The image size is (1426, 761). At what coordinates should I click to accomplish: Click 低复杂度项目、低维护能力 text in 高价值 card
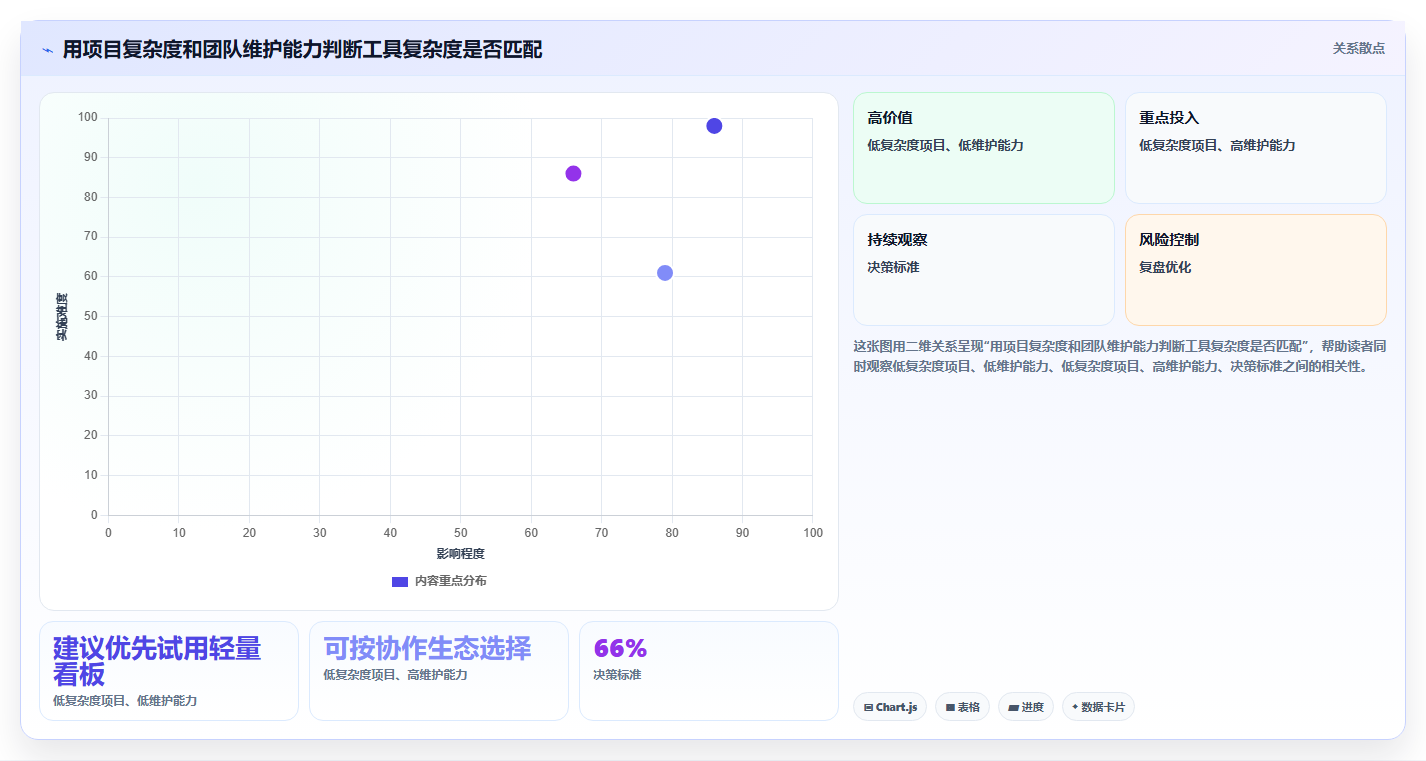(945, 146)
